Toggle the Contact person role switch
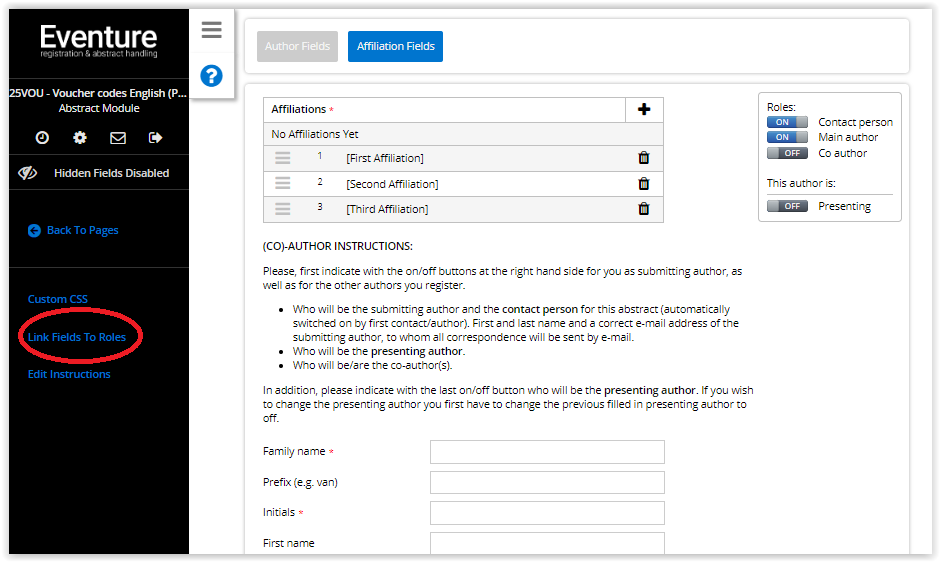 click(x=787, y=122)
